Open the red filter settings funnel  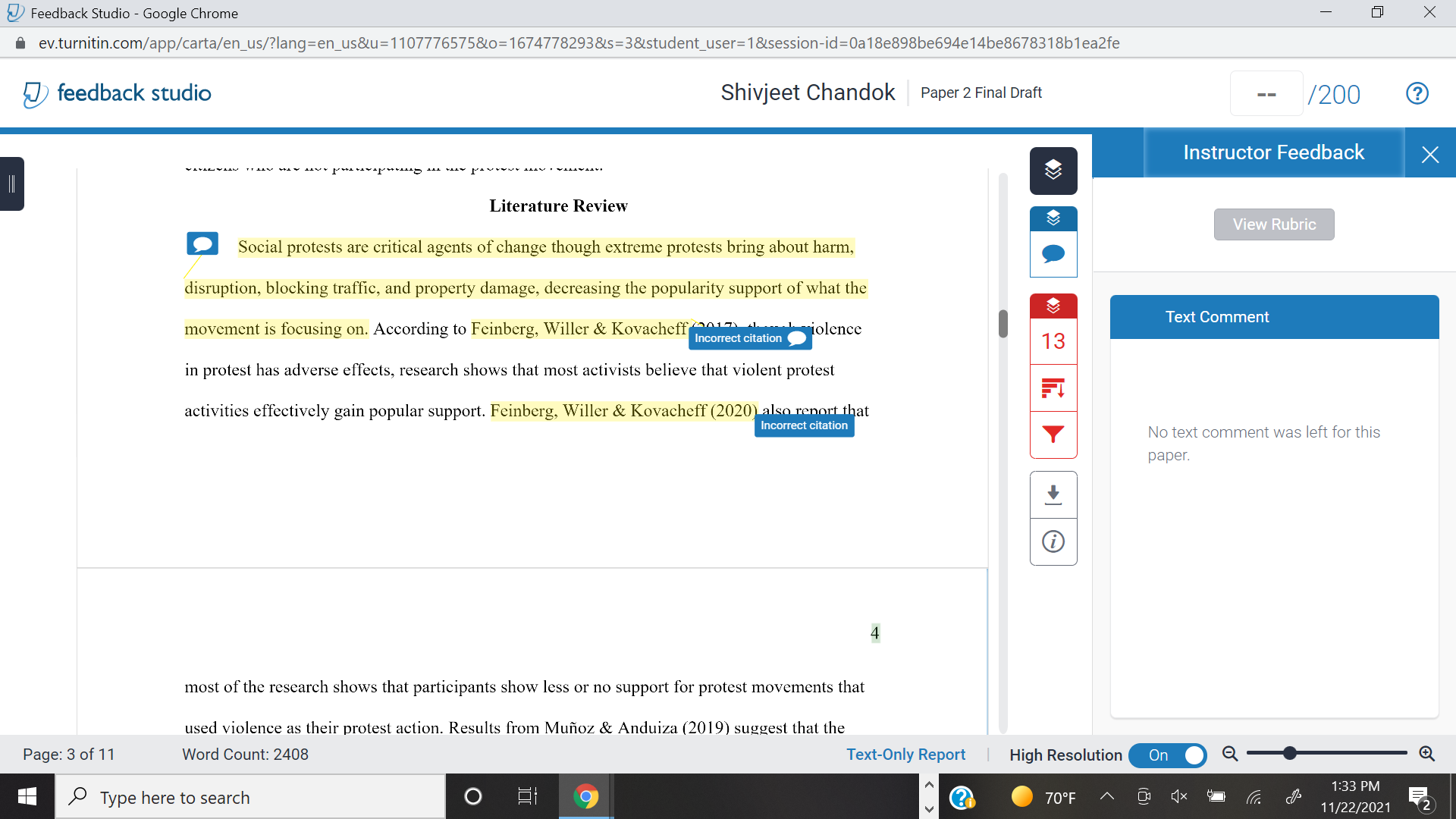[1053, 435]
